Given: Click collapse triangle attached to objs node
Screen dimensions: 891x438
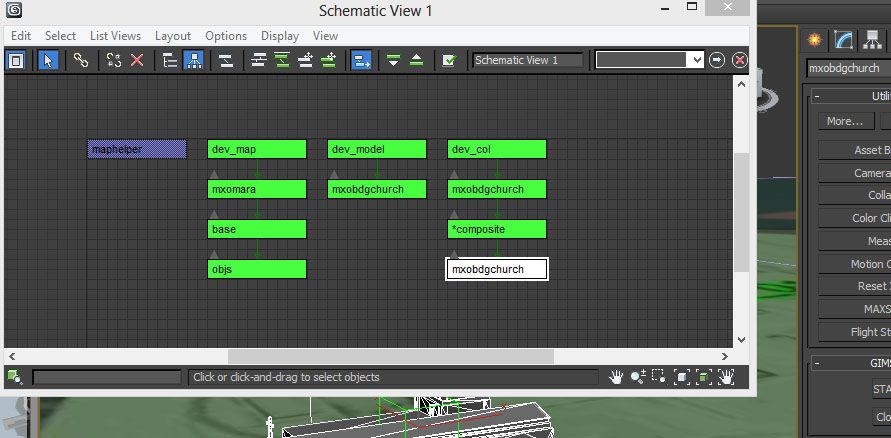Looking at the screenshot, I should (x=214, y=254).
